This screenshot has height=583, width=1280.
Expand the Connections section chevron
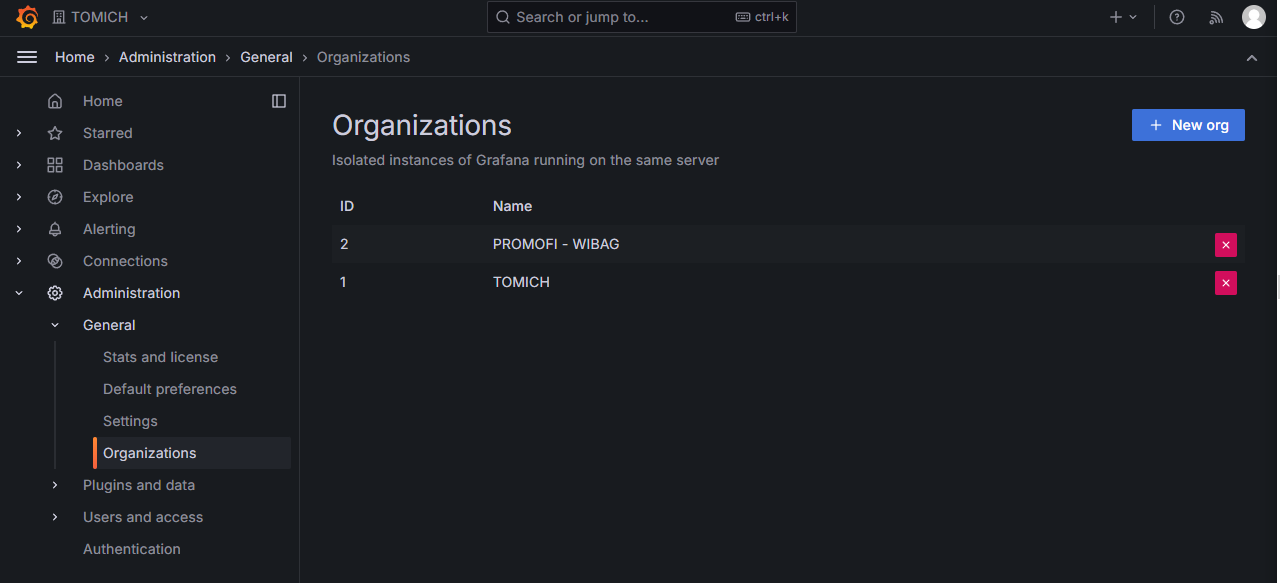[19, 261]
